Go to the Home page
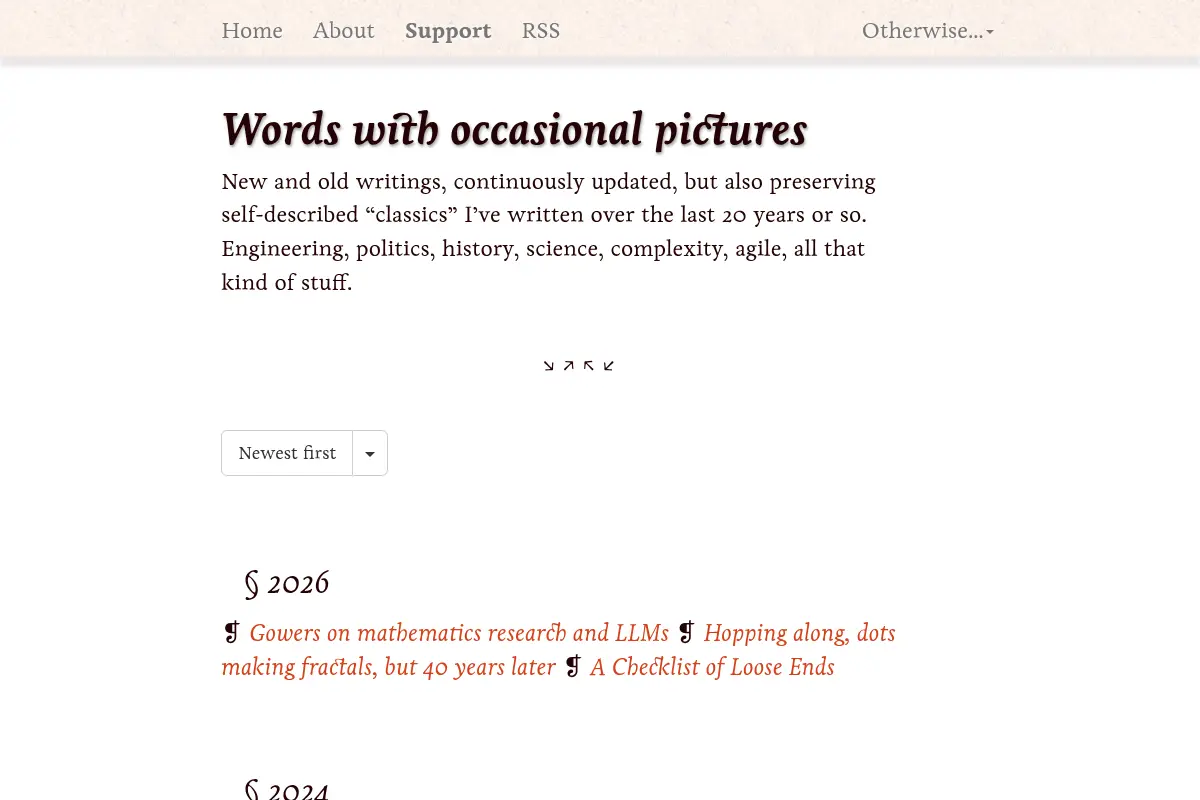The height and width of the screenshot is (800, 1200). point(252,31)
